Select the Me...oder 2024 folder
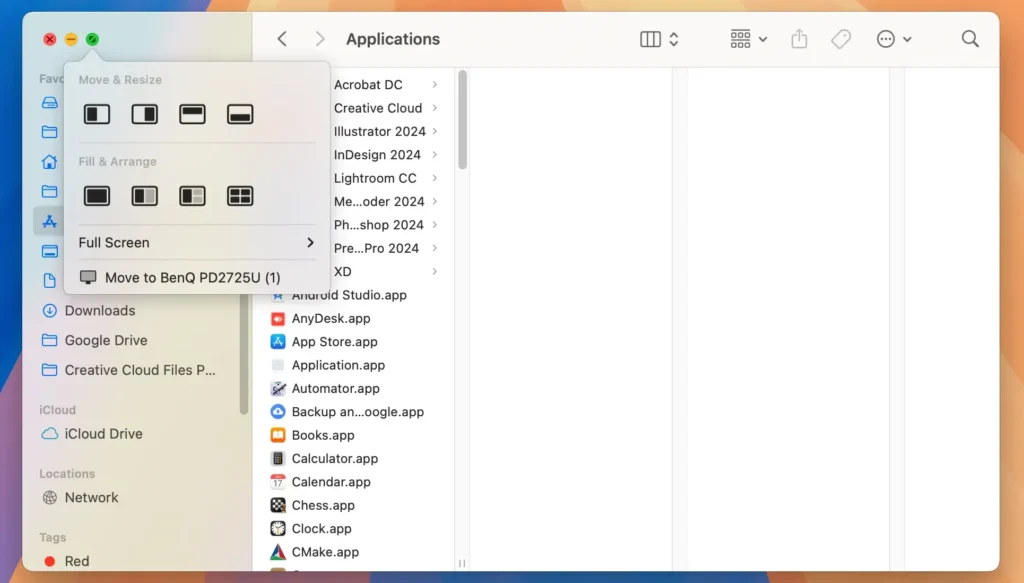The width and height of the screenshot is (1024, 583). coord(379,202)
